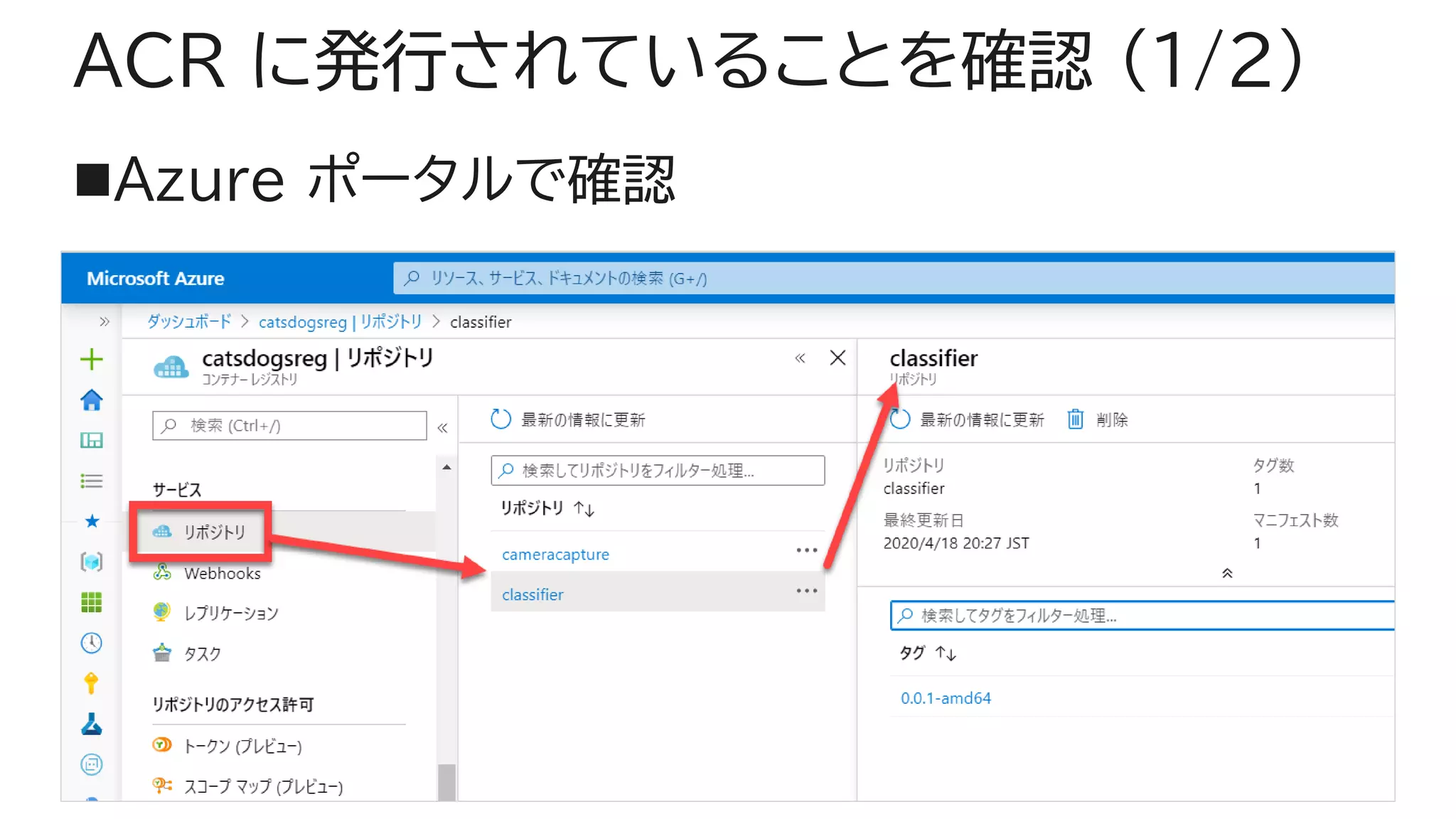
Task: Click the スコープ マップ icon
Action: click(x=162, y=786)
